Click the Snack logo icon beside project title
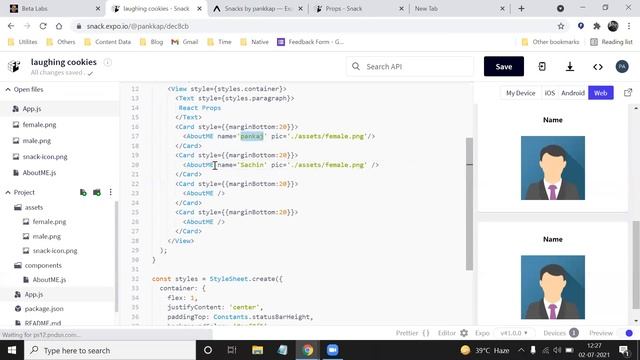The height and width of the screenshot is (360, 640). click(x=14, y=66)
